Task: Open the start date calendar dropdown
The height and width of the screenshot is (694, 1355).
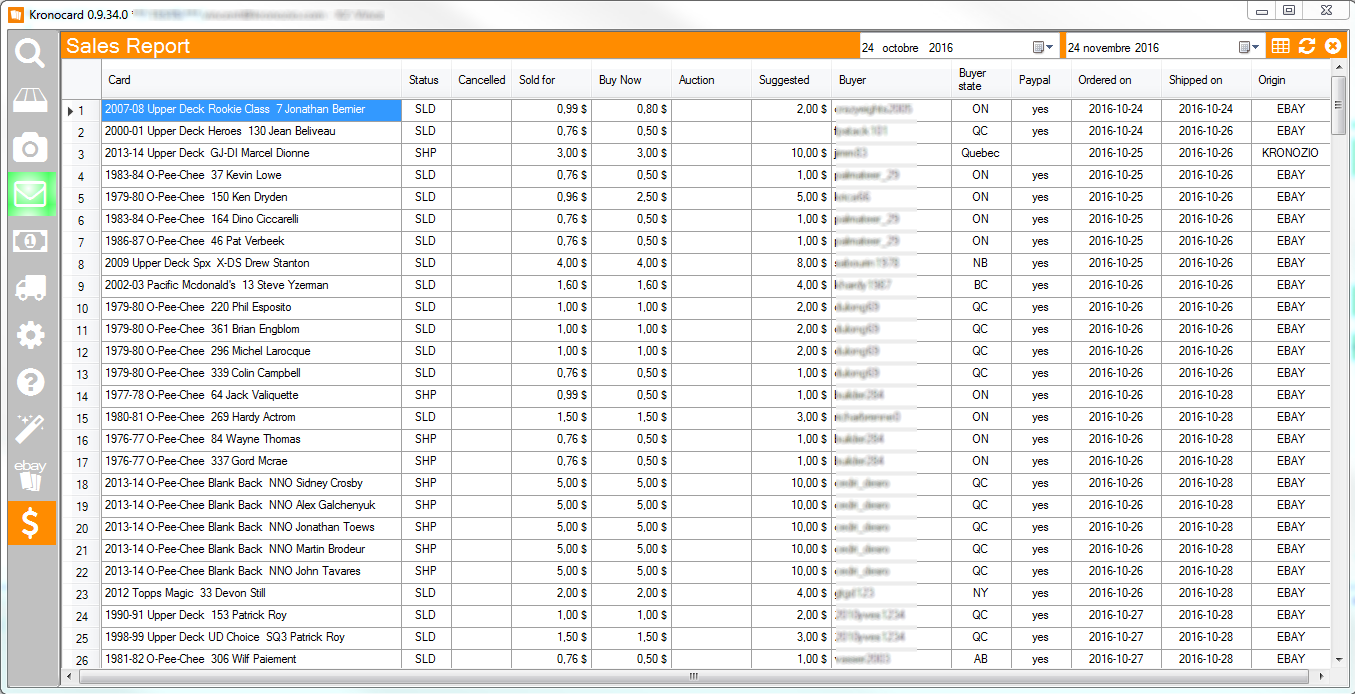Action: click(1043, 47)
